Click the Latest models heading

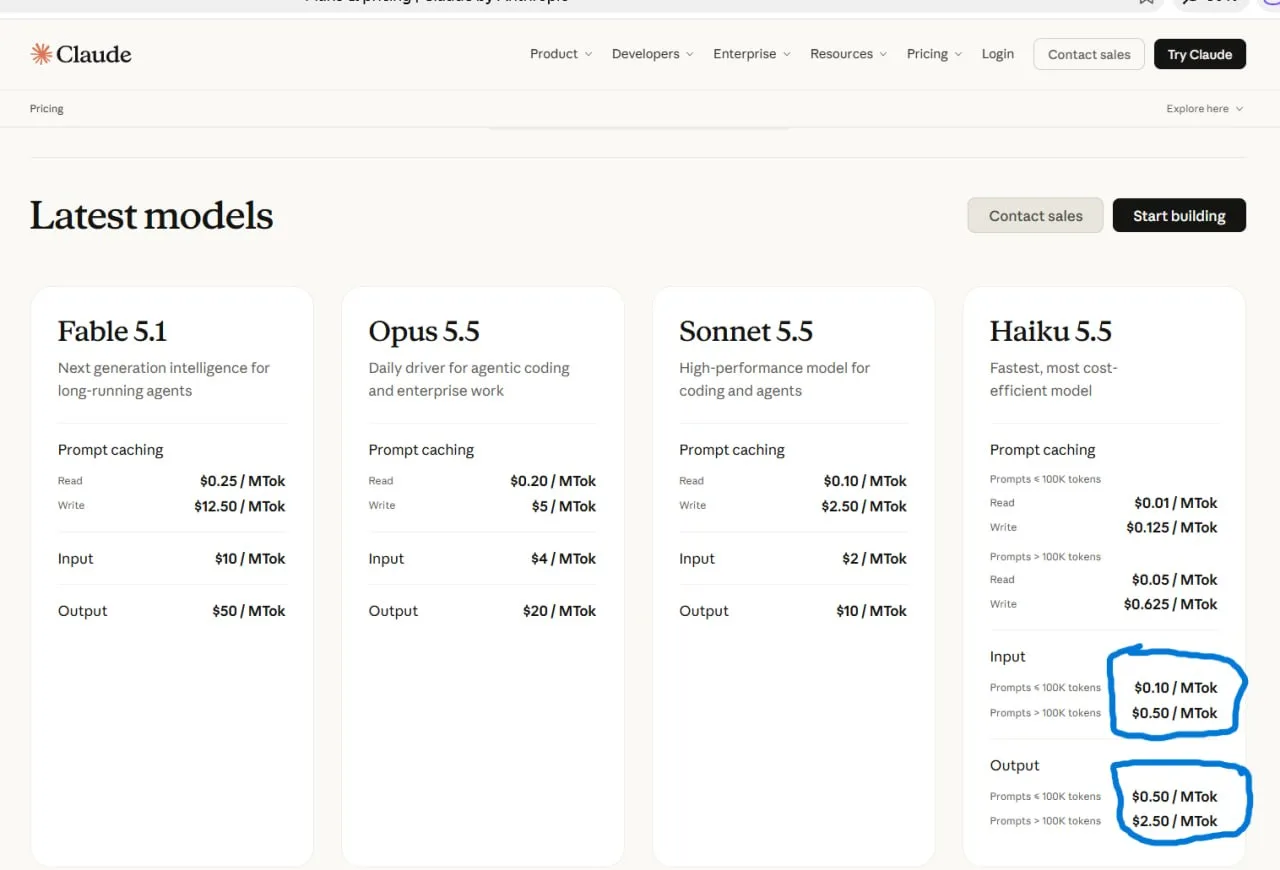point(152,215)
